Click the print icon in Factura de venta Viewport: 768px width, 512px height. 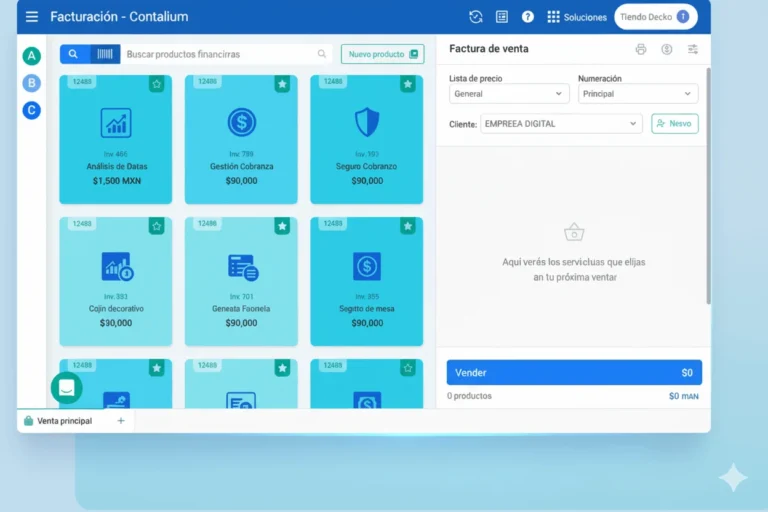(641, 49)
